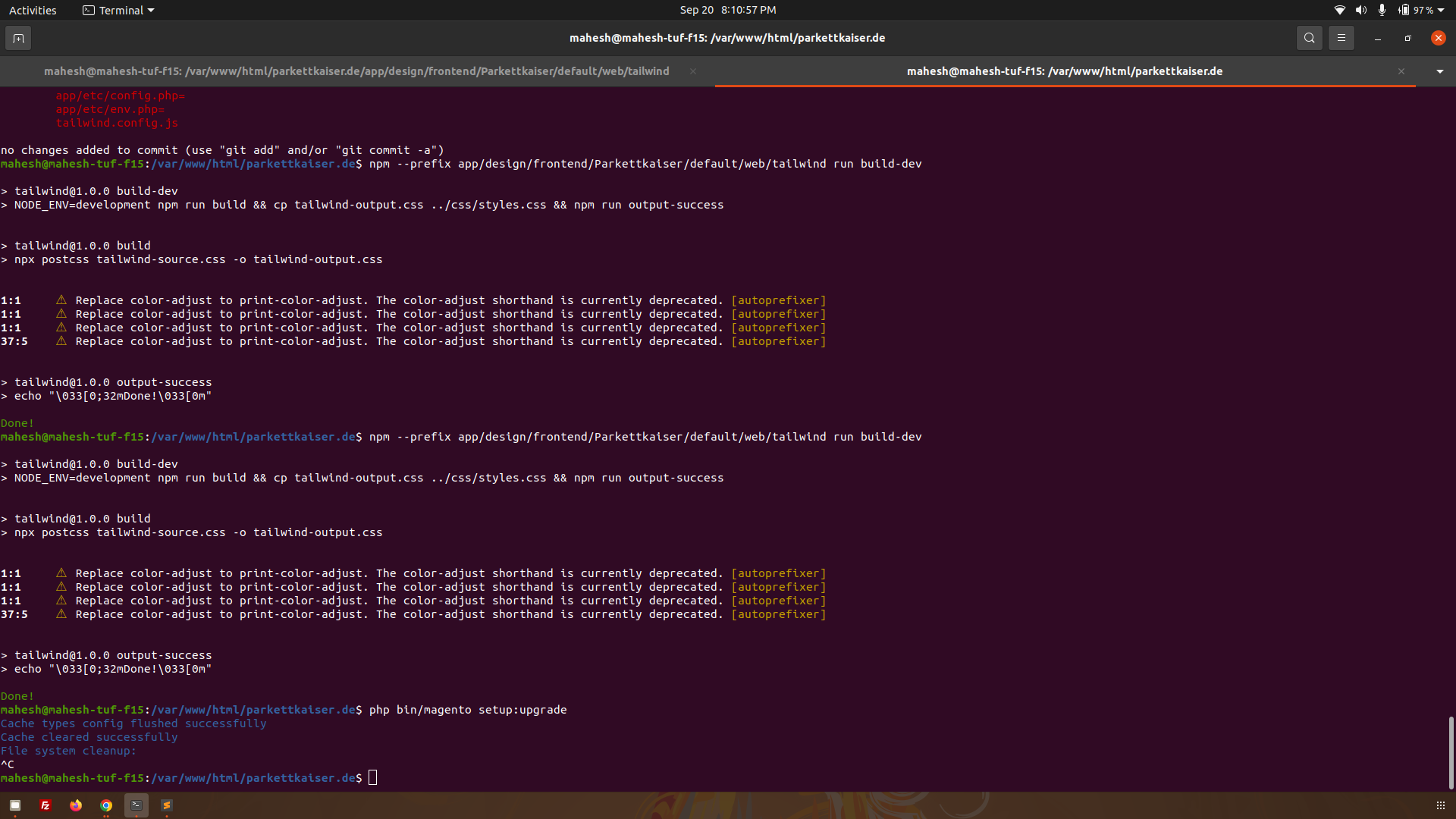
Task: Minimize the terminal window
Action: [x=1378, y=38]
